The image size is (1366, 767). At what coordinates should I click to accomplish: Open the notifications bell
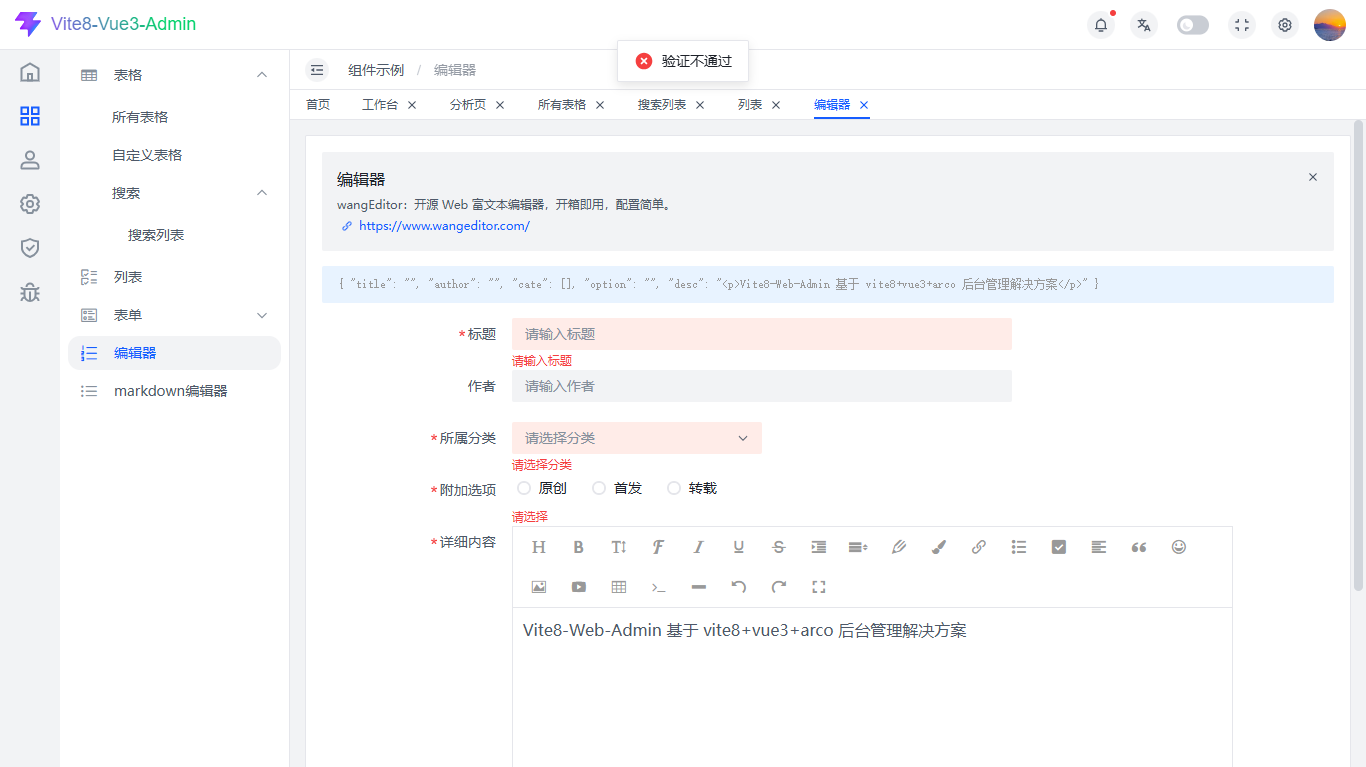(x=1101, y=25)
